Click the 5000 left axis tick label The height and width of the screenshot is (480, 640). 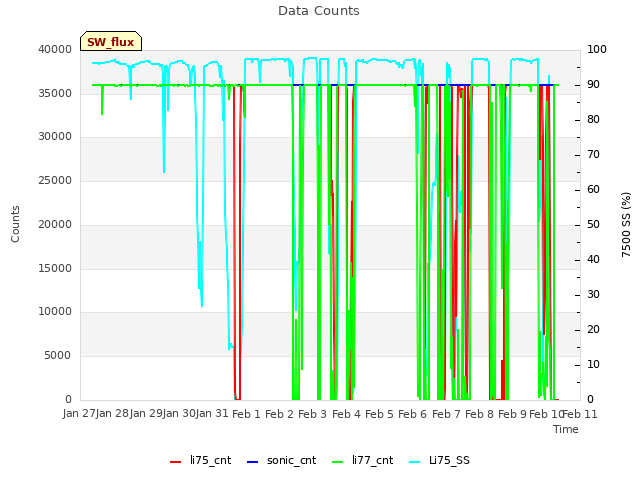click(58, 356)
